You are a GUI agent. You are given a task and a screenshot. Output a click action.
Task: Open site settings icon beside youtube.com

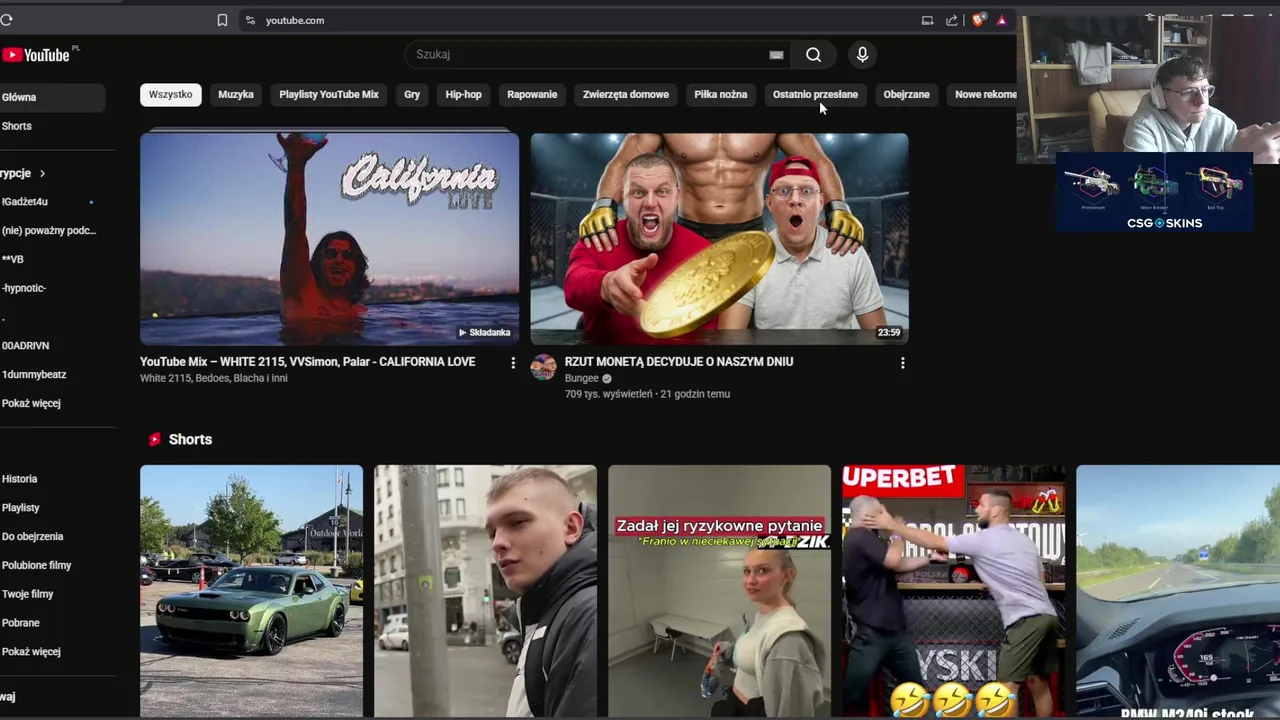point(250,20)
